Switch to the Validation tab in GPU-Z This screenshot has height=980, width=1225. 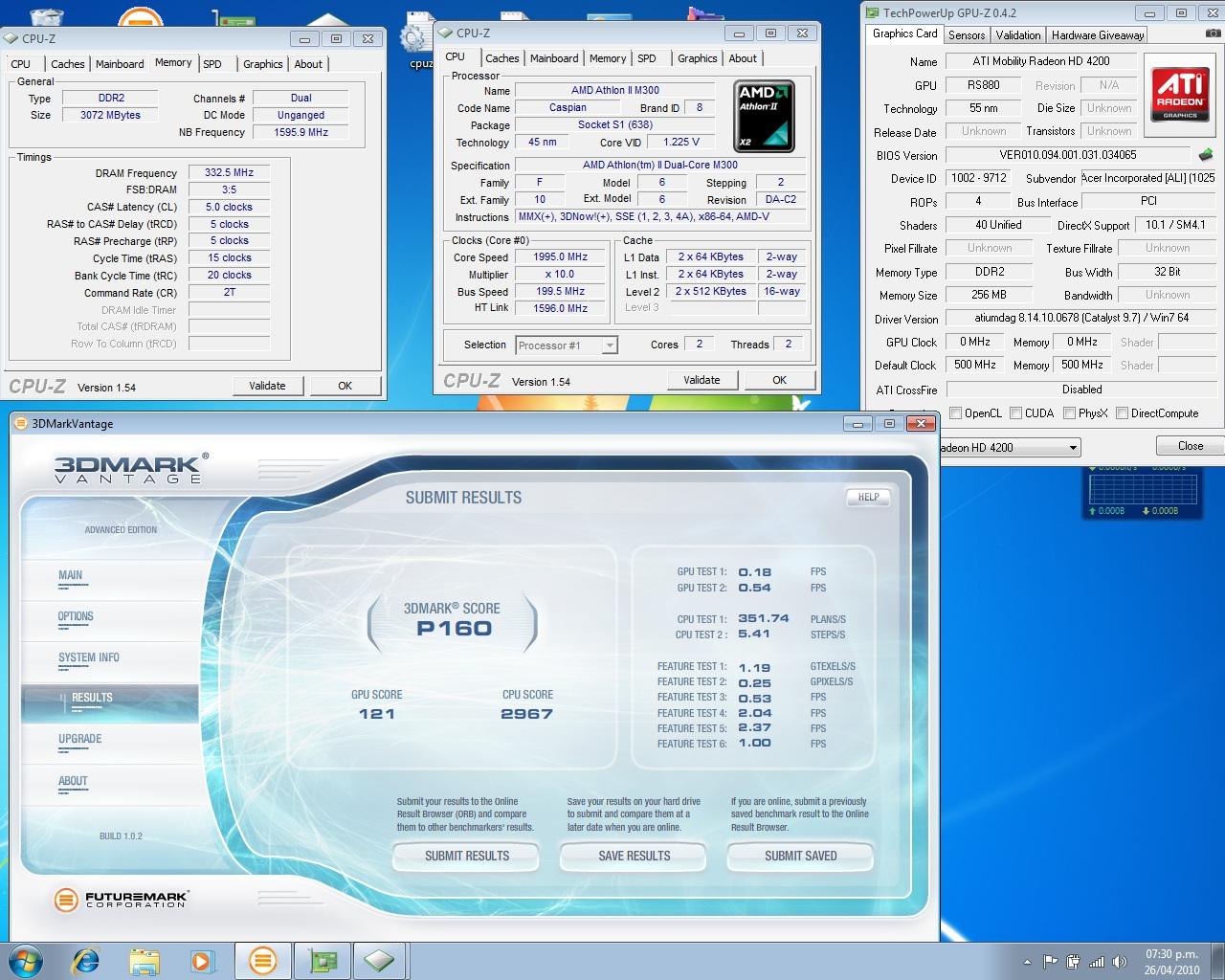(x=1018, y=35)
